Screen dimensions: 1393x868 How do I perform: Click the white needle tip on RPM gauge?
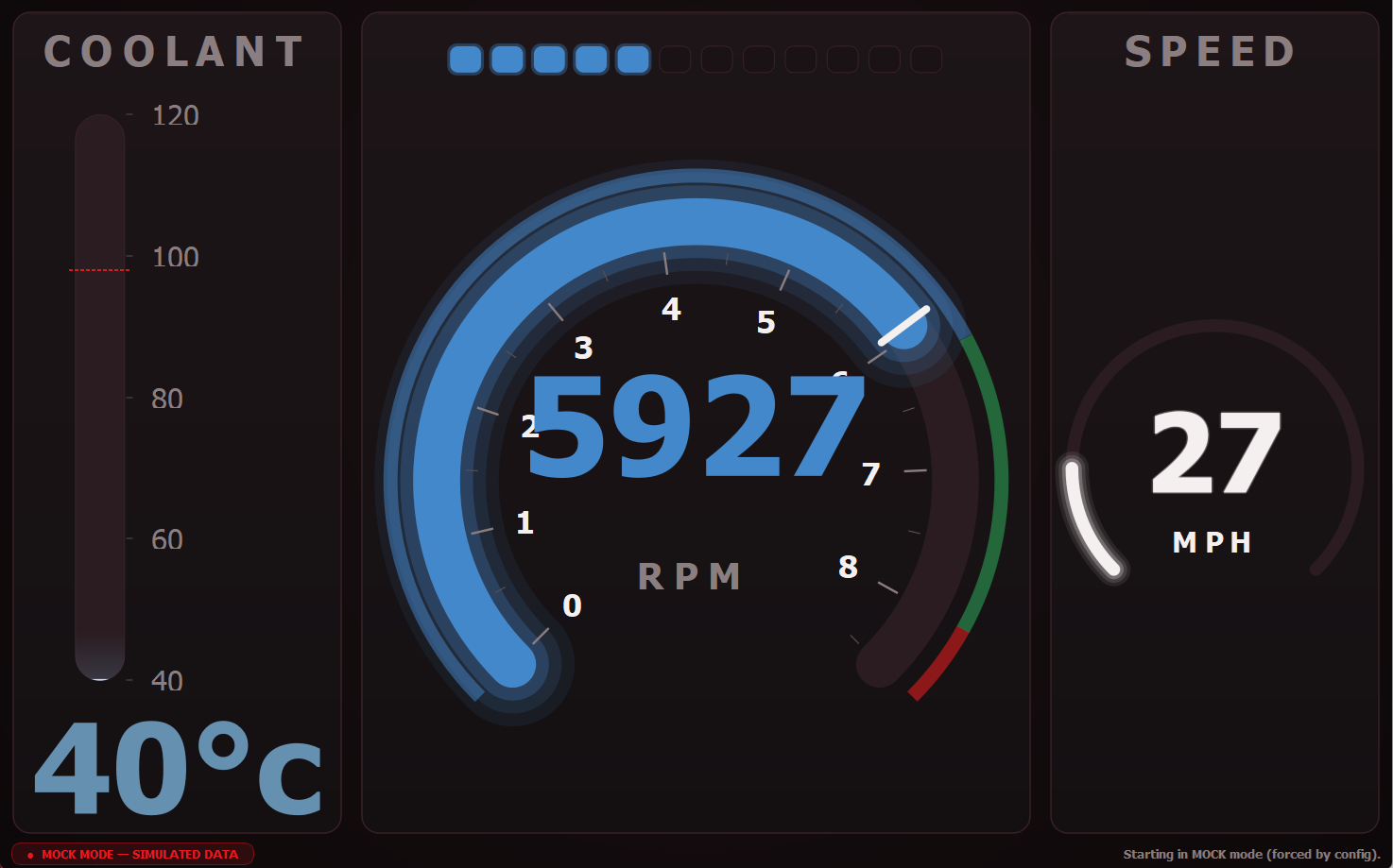(x=904, y=326)
